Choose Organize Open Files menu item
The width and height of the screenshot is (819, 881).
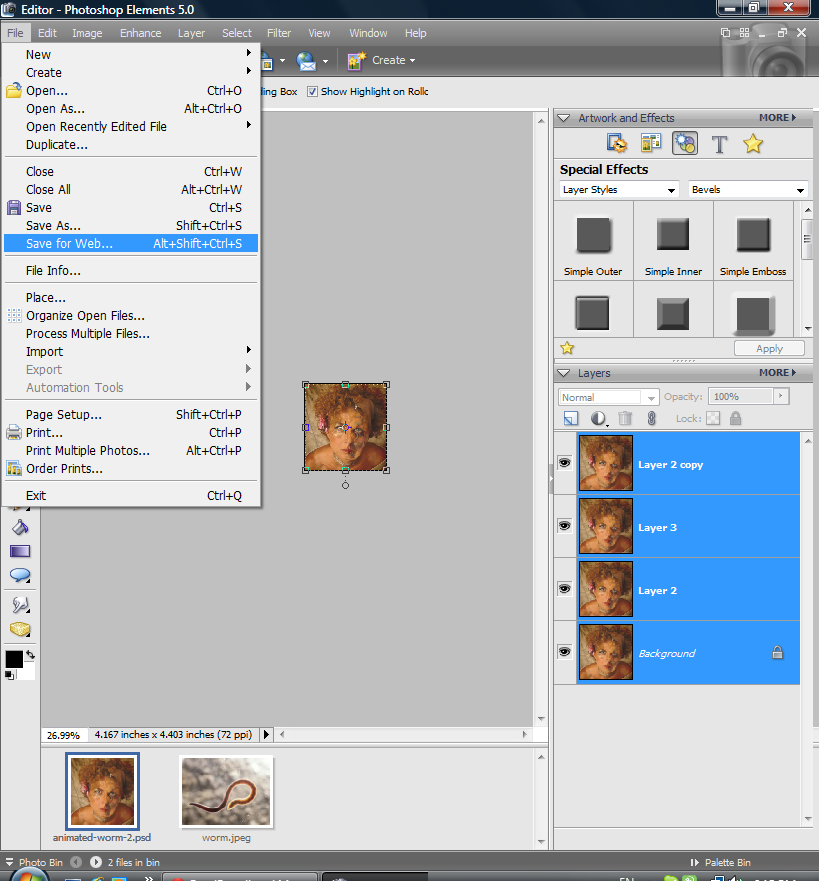pyautogui.click(x=130, y=316)
